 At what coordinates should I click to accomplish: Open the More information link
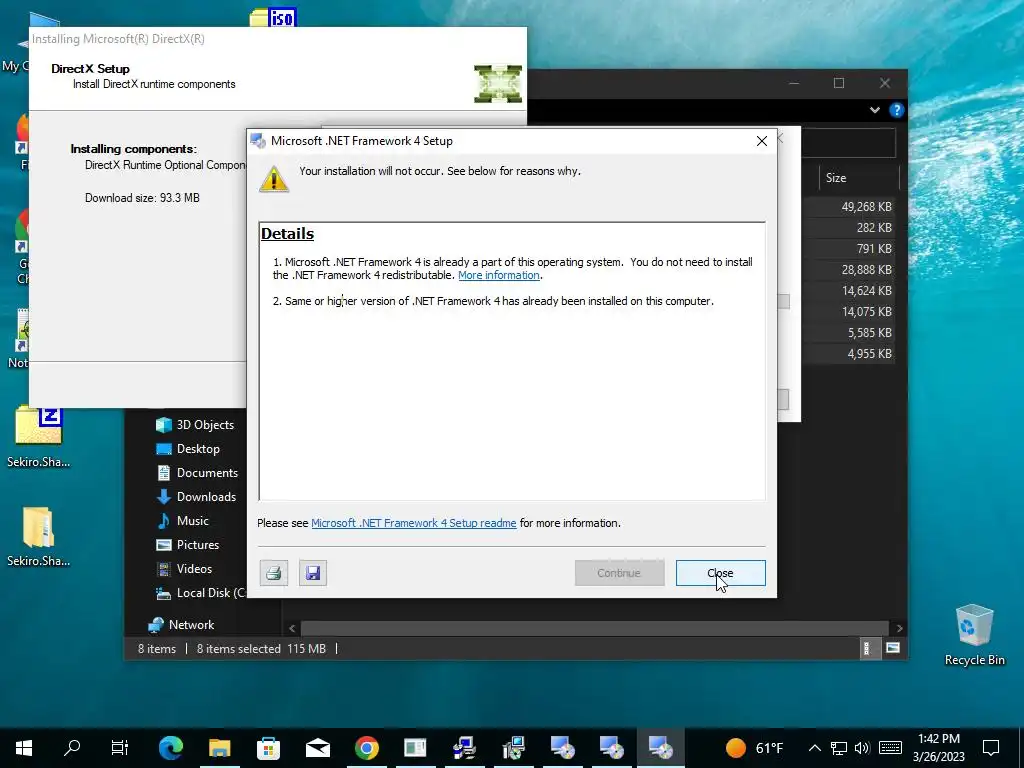tap(499, 275)
